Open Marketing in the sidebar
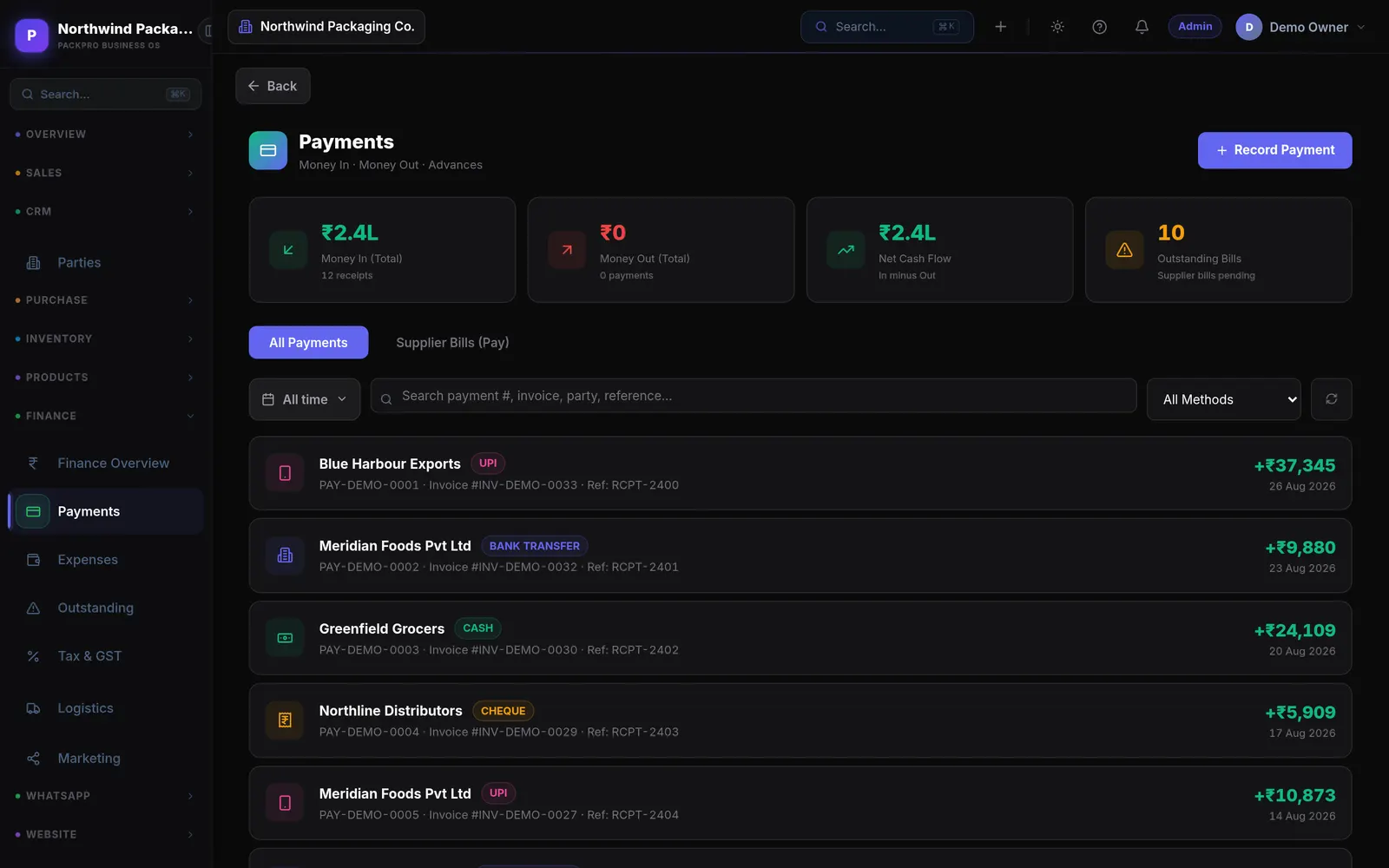1389x868 pixels. pos(106,759)
